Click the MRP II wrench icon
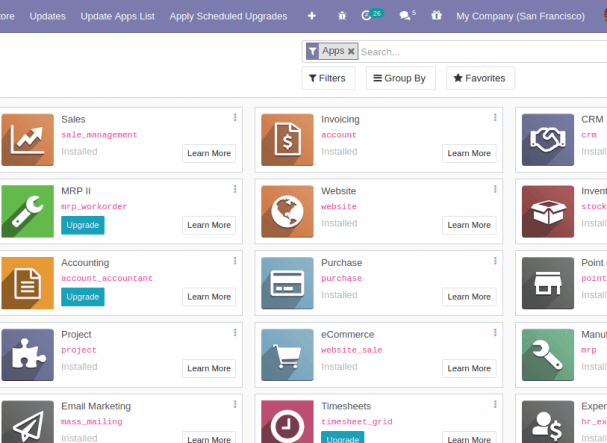This screenshot has width=607, height=443. (27, 211)
